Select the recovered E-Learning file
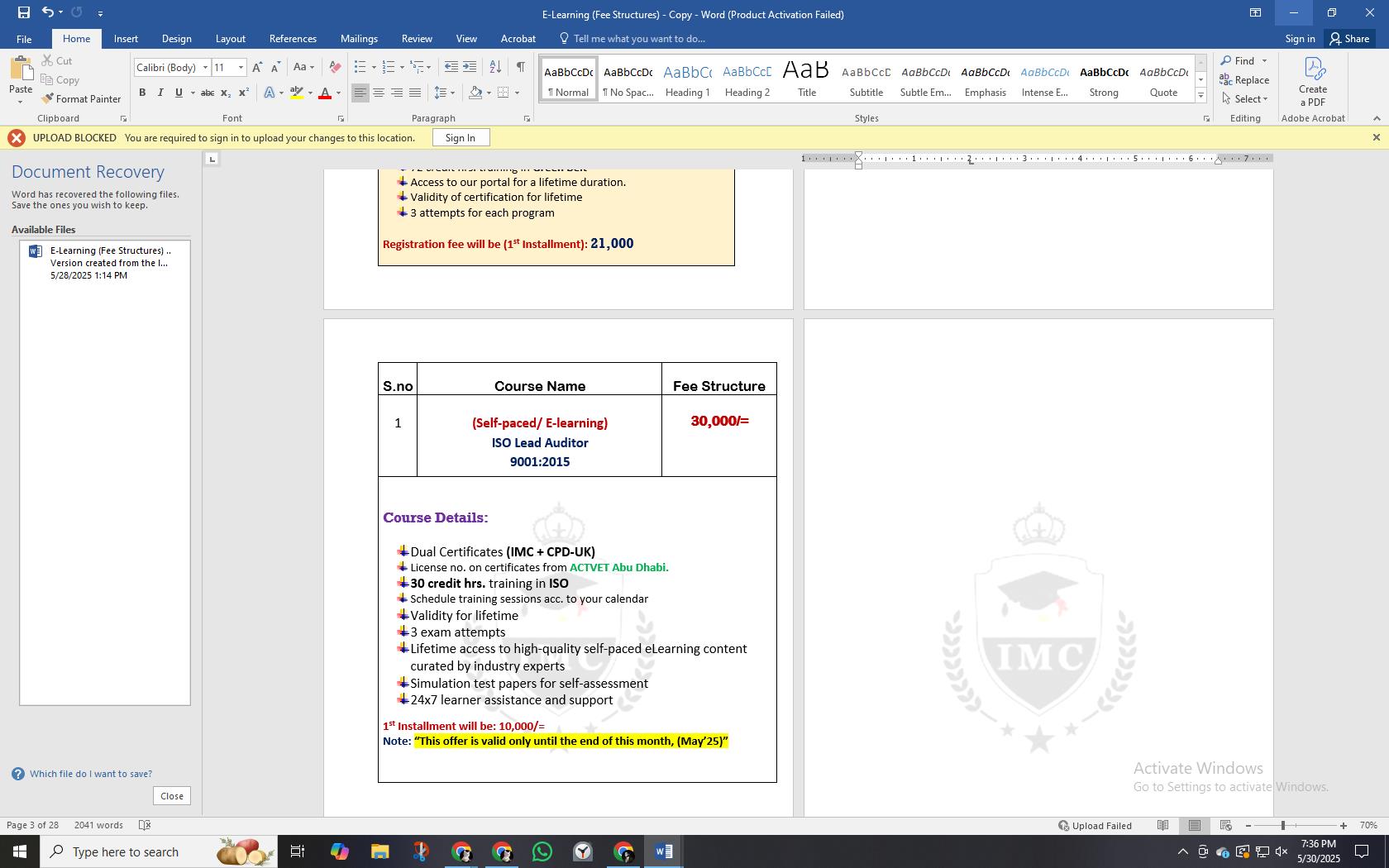 pos(105,263)
